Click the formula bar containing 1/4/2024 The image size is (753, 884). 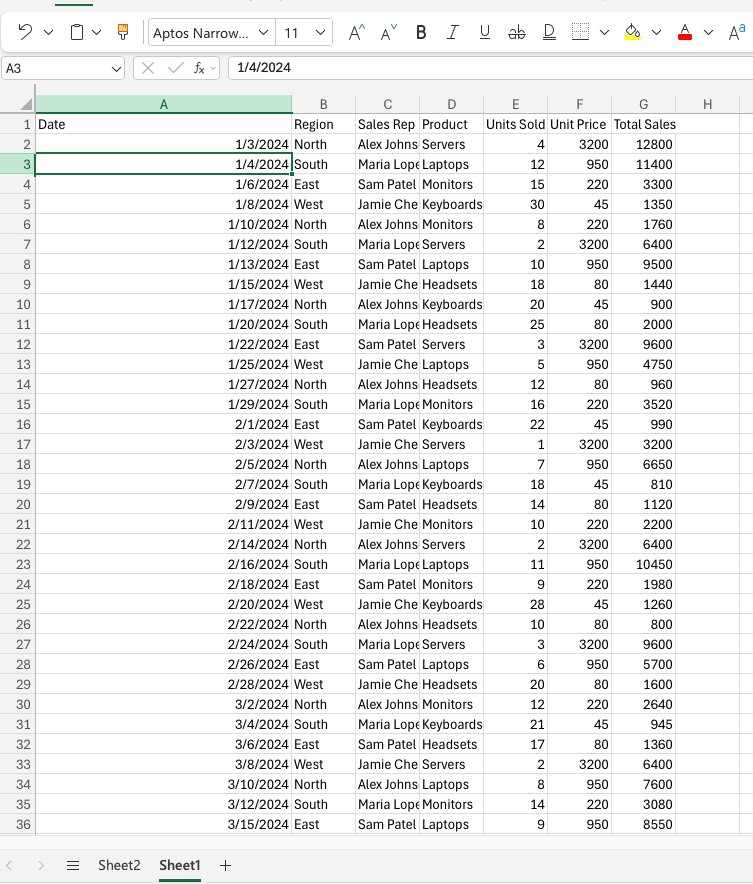click(490, 68)
